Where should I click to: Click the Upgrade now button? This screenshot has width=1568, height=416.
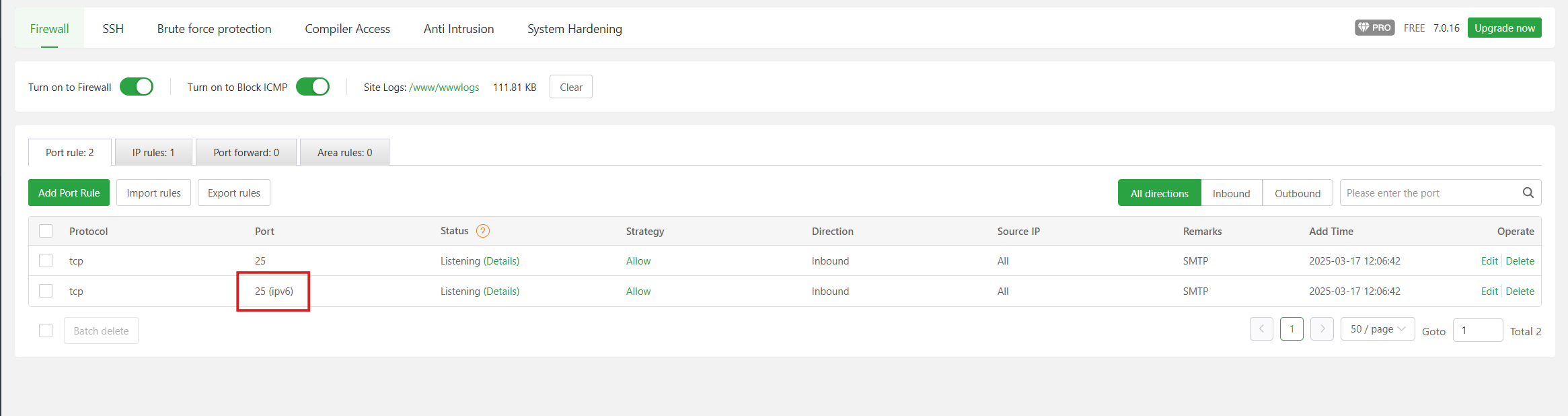pos(1504,28)
